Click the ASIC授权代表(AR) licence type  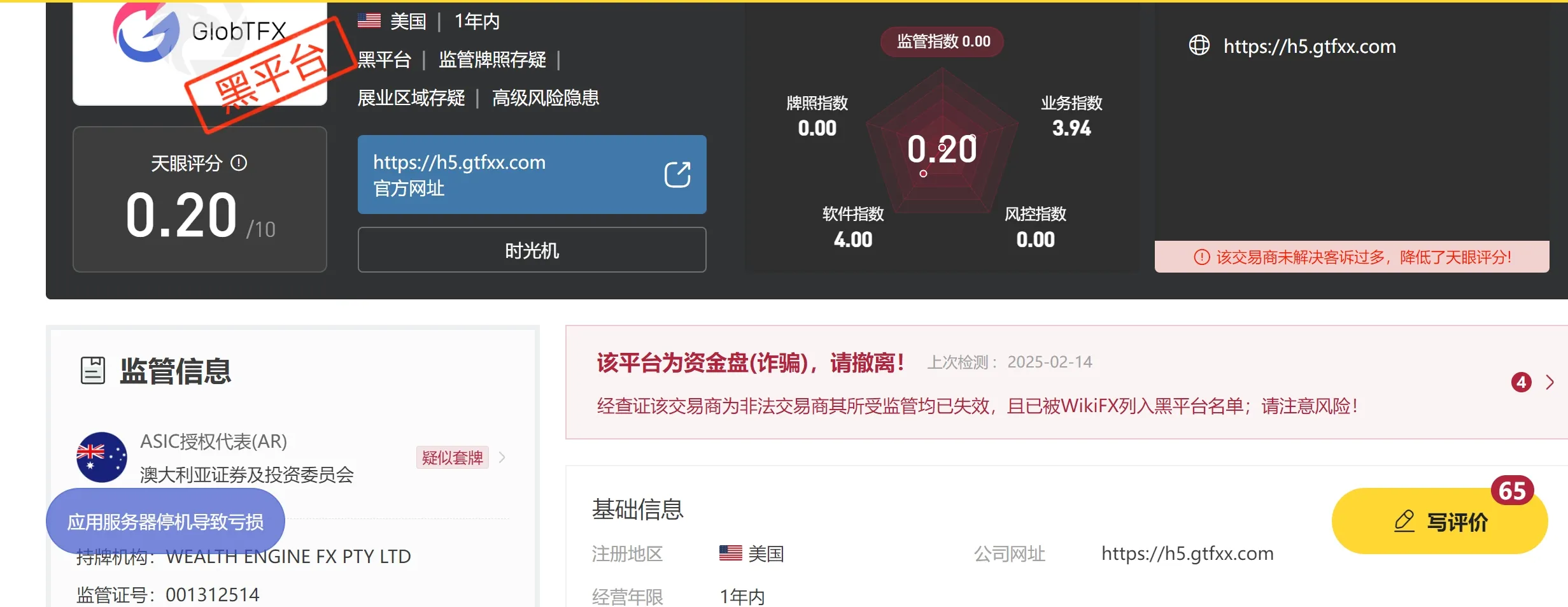(214, 441)
